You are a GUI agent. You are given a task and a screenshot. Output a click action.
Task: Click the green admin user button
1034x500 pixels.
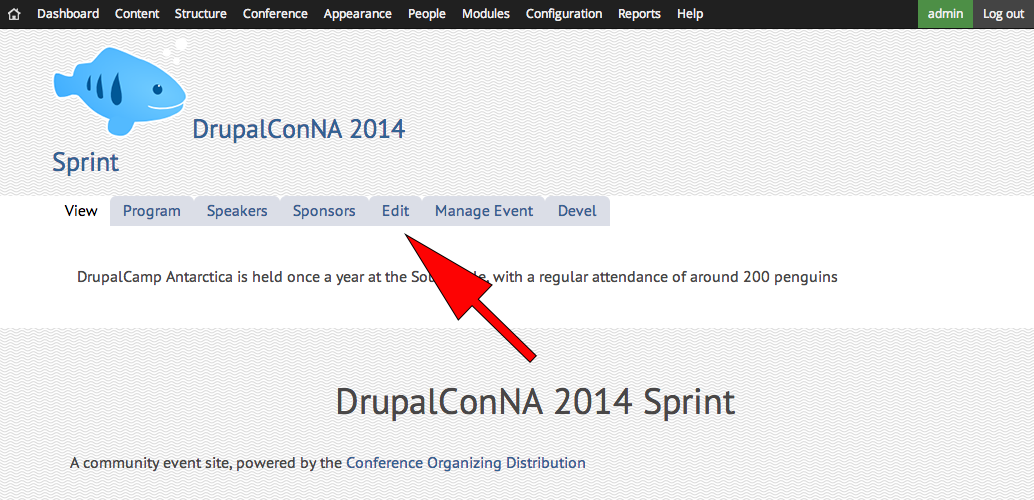point(945,14)
